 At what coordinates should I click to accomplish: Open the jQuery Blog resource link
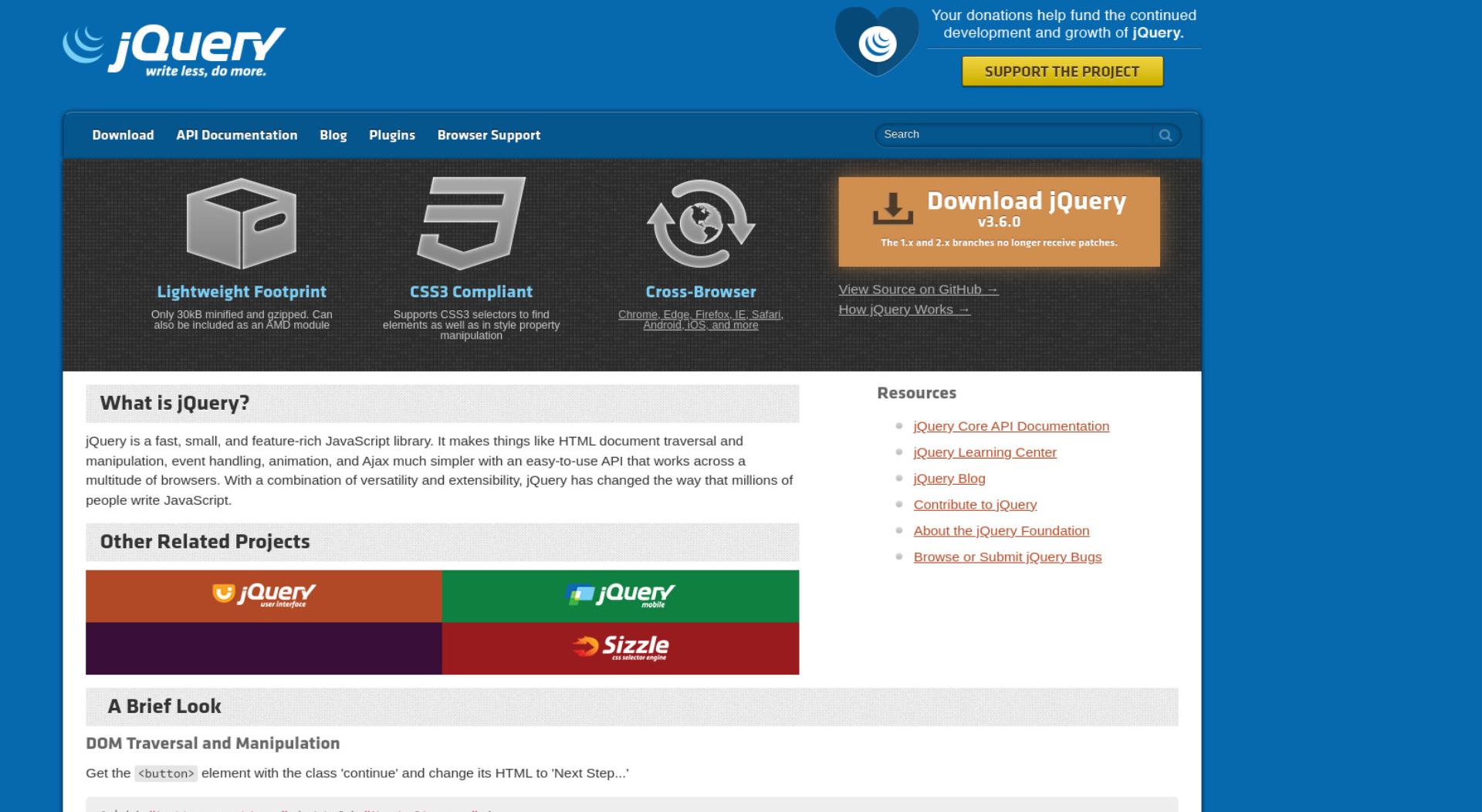click(949, 479)
